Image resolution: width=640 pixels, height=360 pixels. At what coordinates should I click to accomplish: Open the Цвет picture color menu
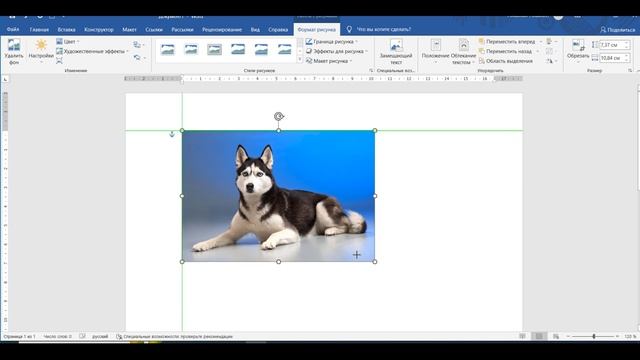pyautogui.click(x=68, y=42)
